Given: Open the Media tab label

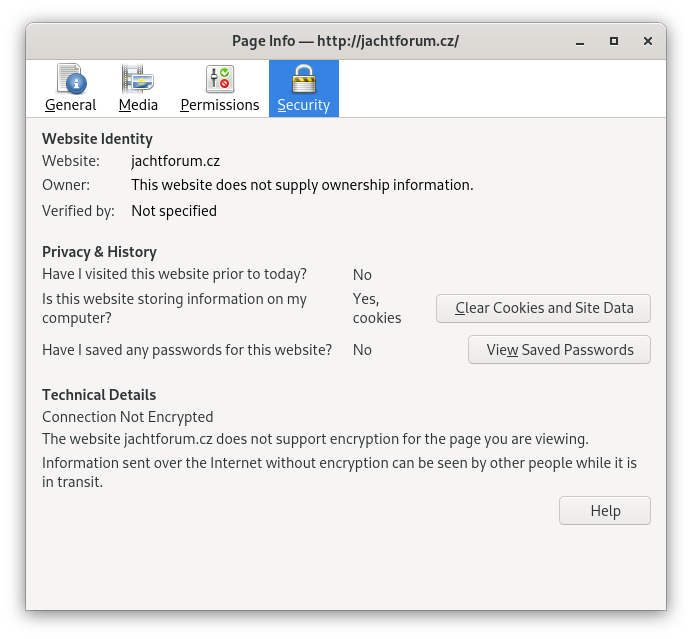Looking at the screenshot, I should (x=138, y=105).
